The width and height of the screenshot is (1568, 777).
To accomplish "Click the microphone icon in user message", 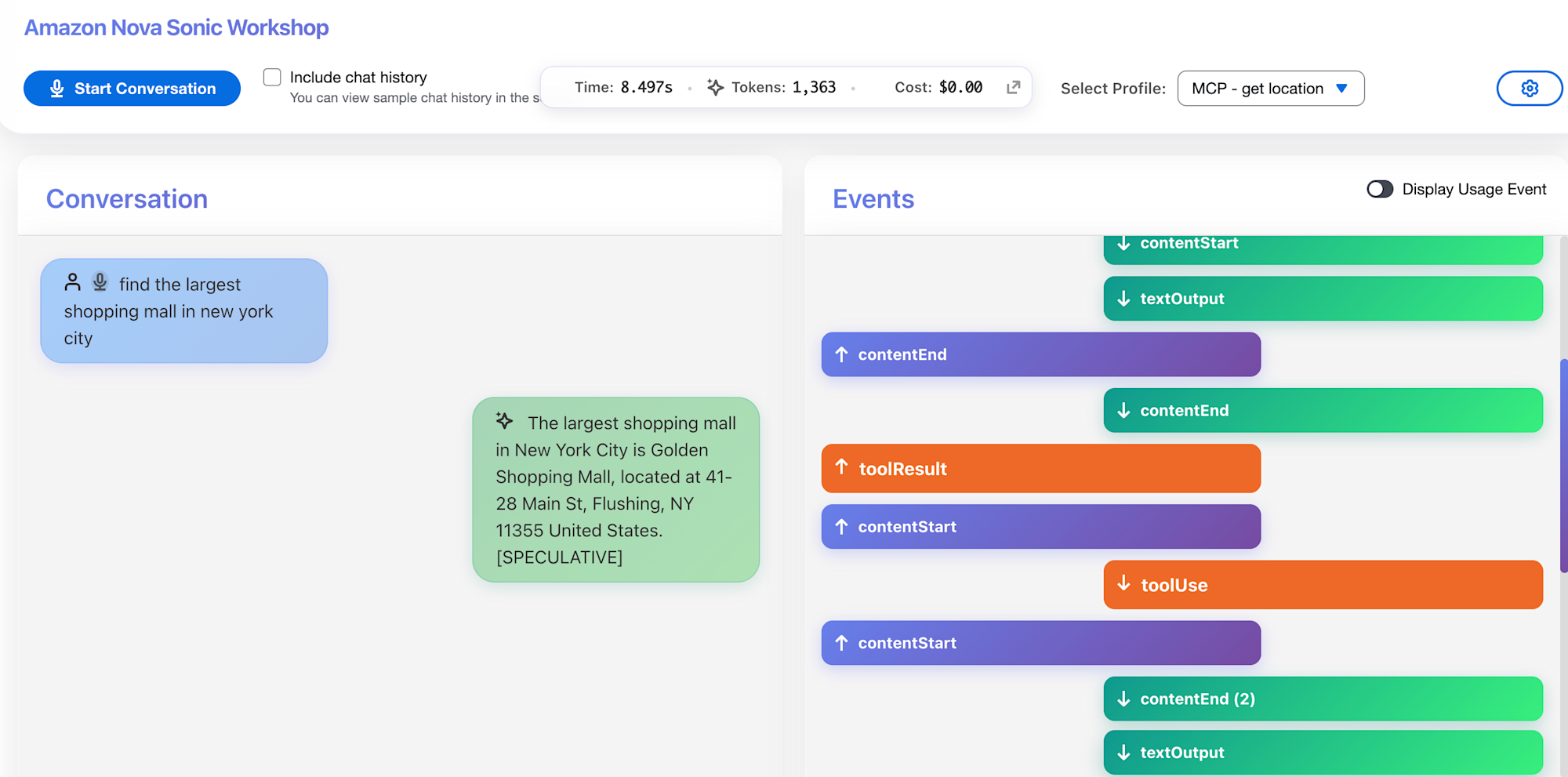I will [100, 281].
